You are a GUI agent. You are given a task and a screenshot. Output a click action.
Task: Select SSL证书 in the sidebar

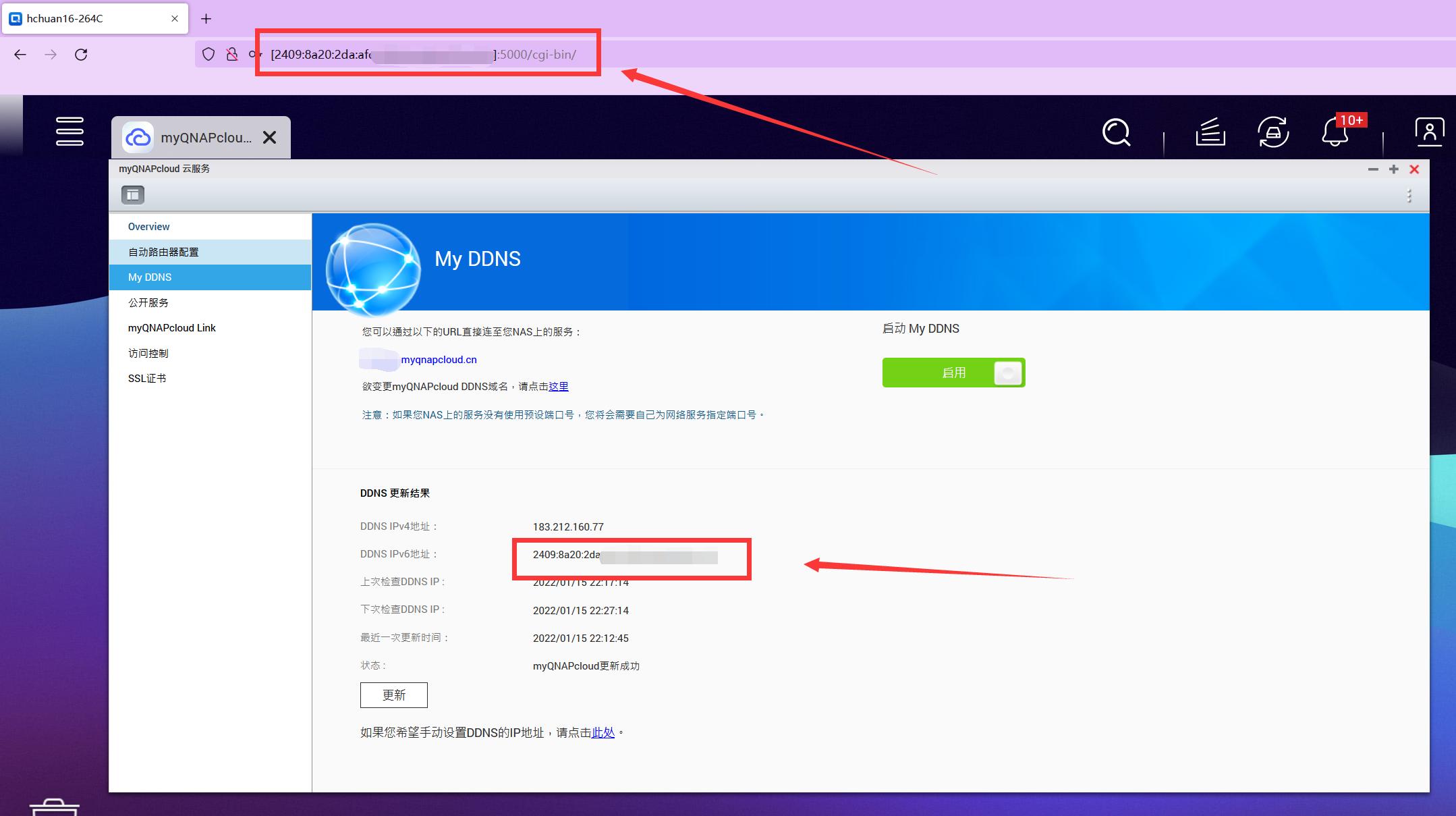(x=146, y=378)
